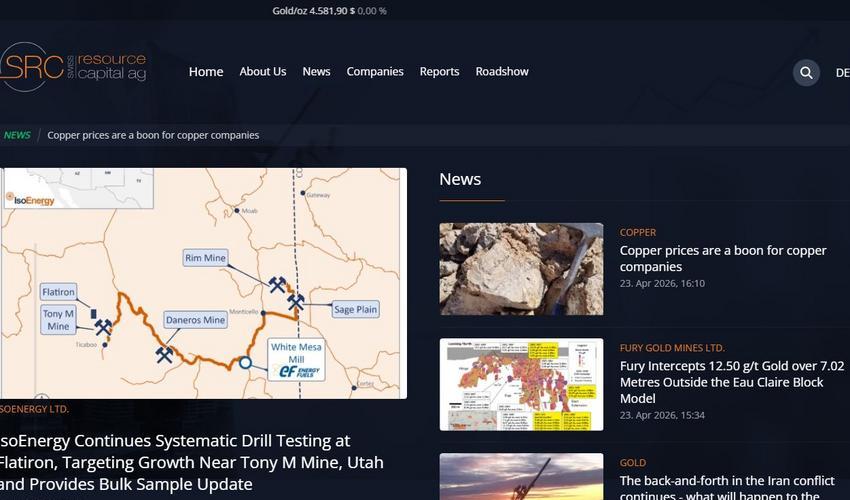Click the FURY GOLD MINES LTD. tag
The image size is (850, 500).
pos(672,348)
